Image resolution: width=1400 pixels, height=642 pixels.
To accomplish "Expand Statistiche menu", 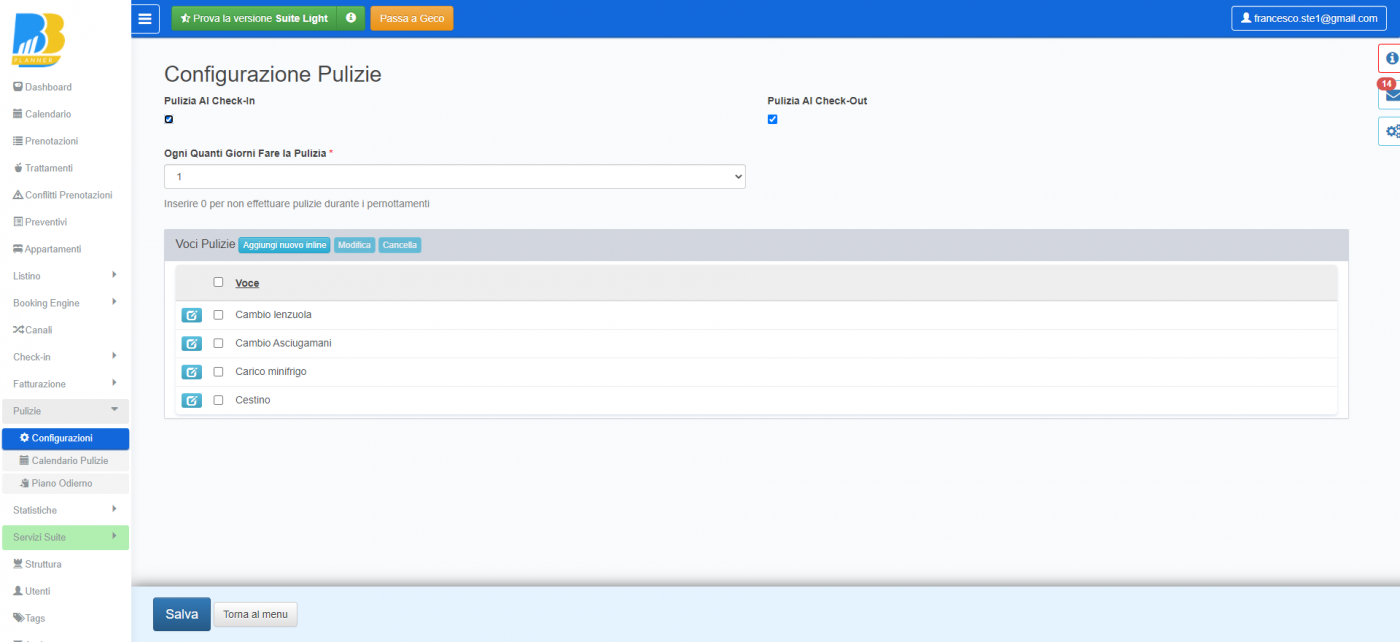I will (65, 510).
